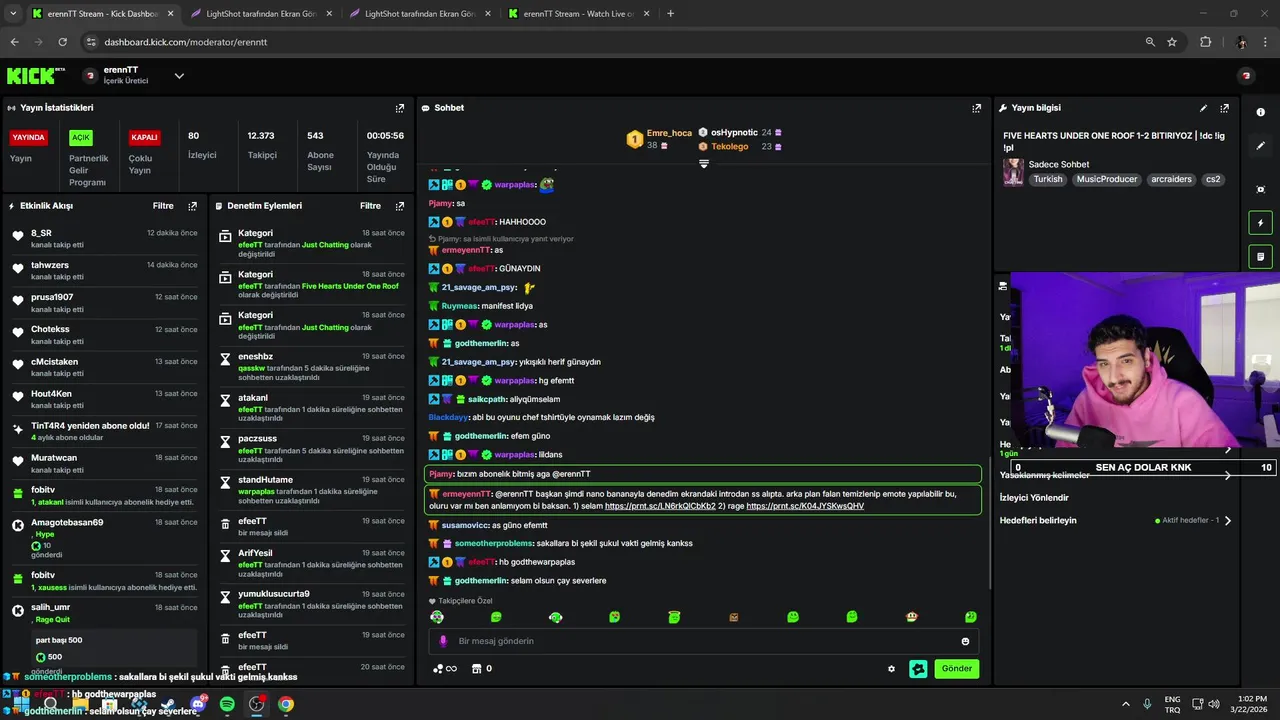Viewport: 1280px width, 720px height.
Task: Open second prnt.sc link K04JYSKwsQHV
Action: coord(805,506)
